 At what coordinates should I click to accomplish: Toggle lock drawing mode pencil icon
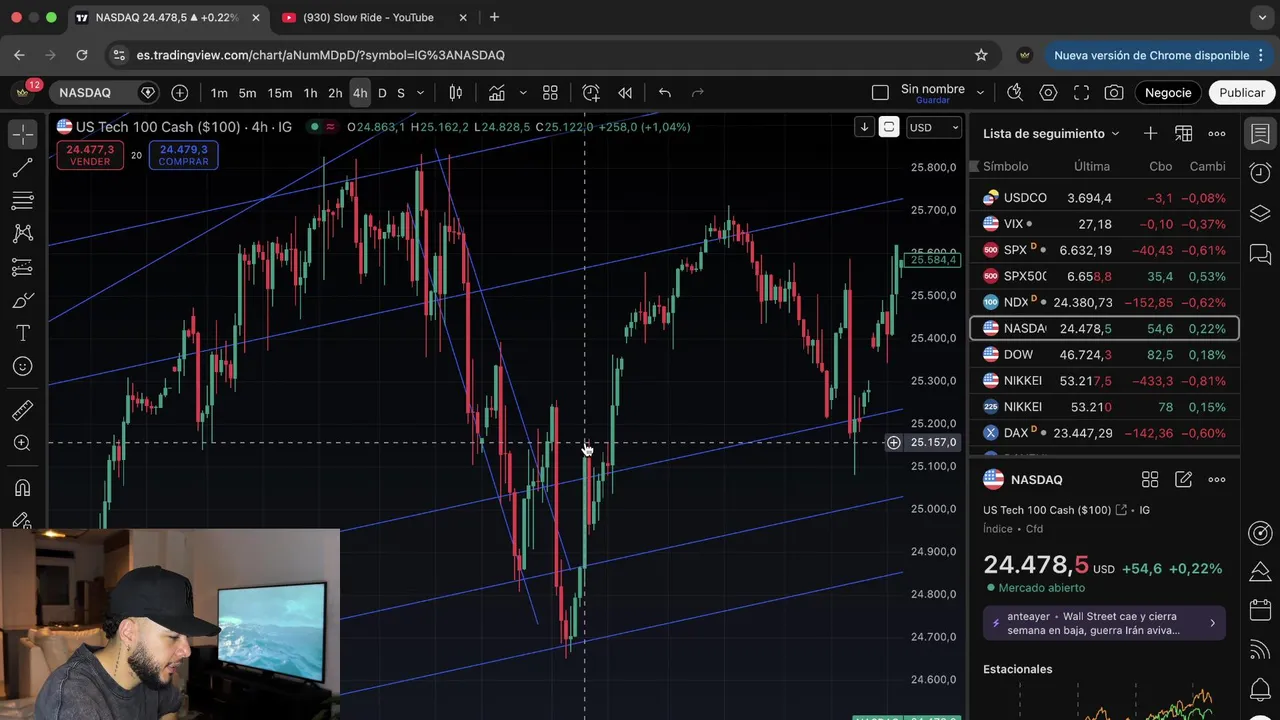(22, 520)
